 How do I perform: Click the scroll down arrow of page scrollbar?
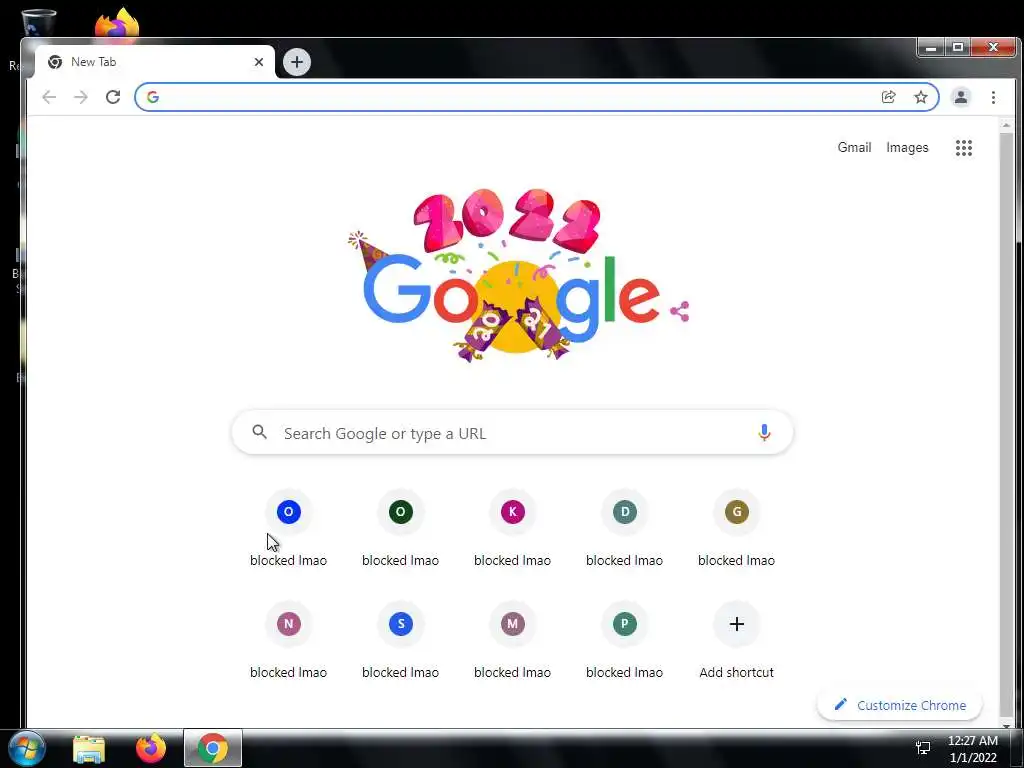point(1006,725)
